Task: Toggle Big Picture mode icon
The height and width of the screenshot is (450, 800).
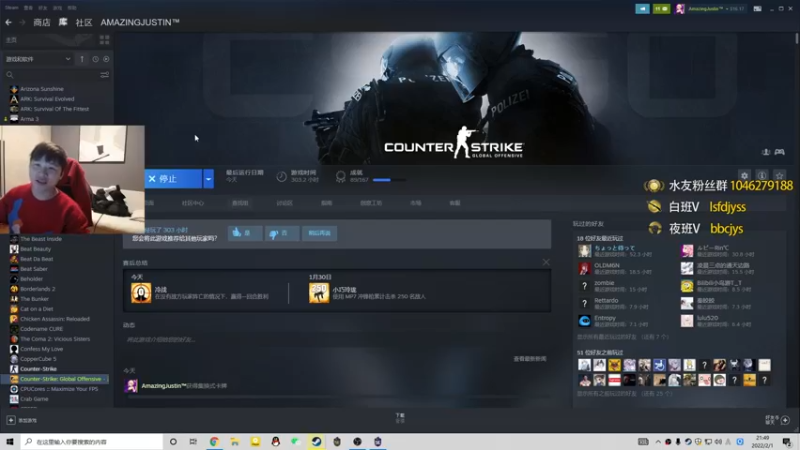Action: [758, 9]
